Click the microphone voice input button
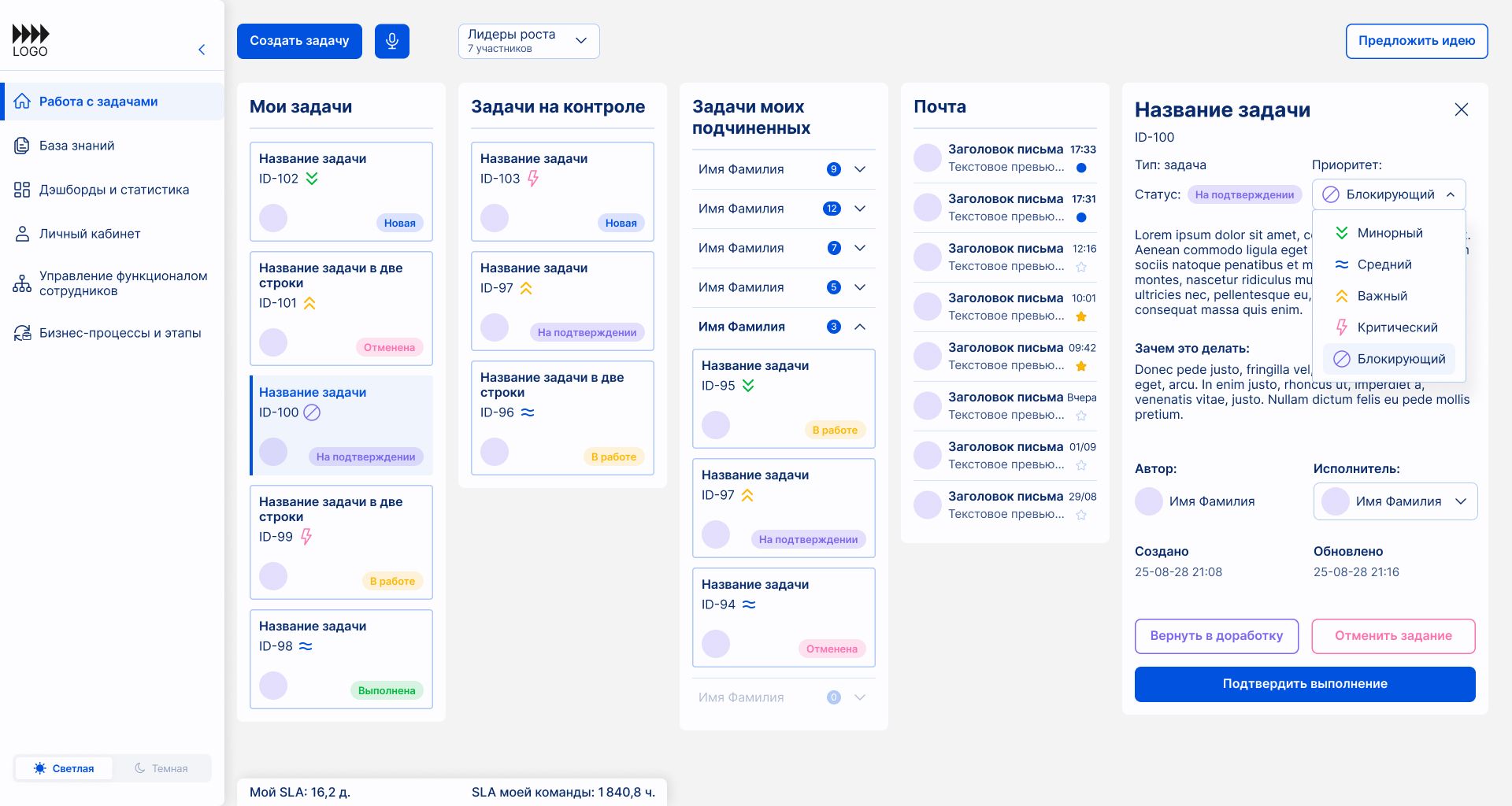The height and width of the screenshot is (806, 1512). click(391, 41)
